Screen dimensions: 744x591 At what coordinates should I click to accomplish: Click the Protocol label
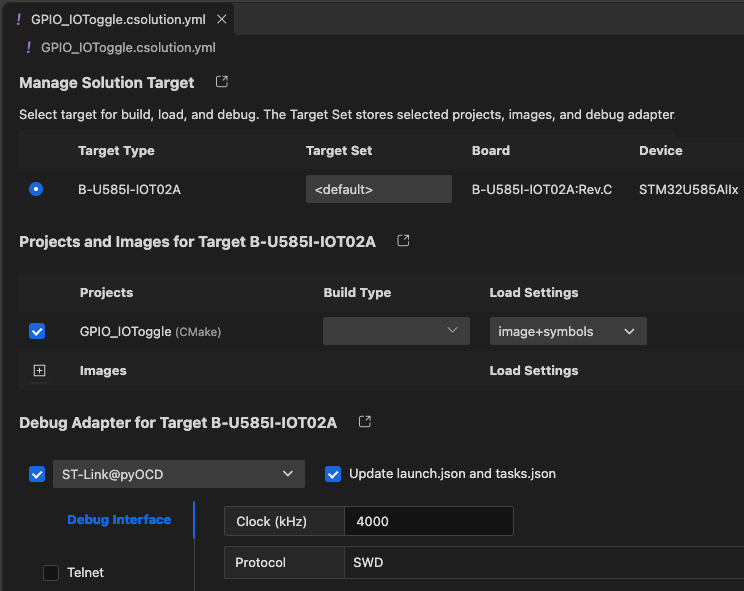(x=260, y=563)
